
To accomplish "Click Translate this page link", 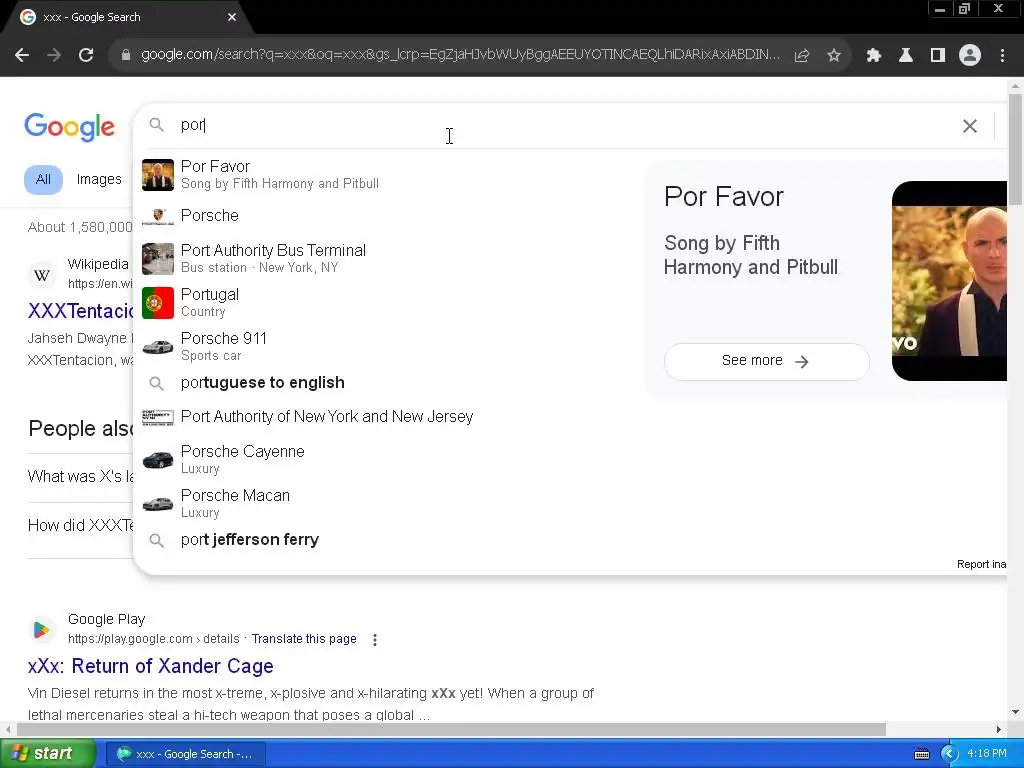I will coord(304,639).
